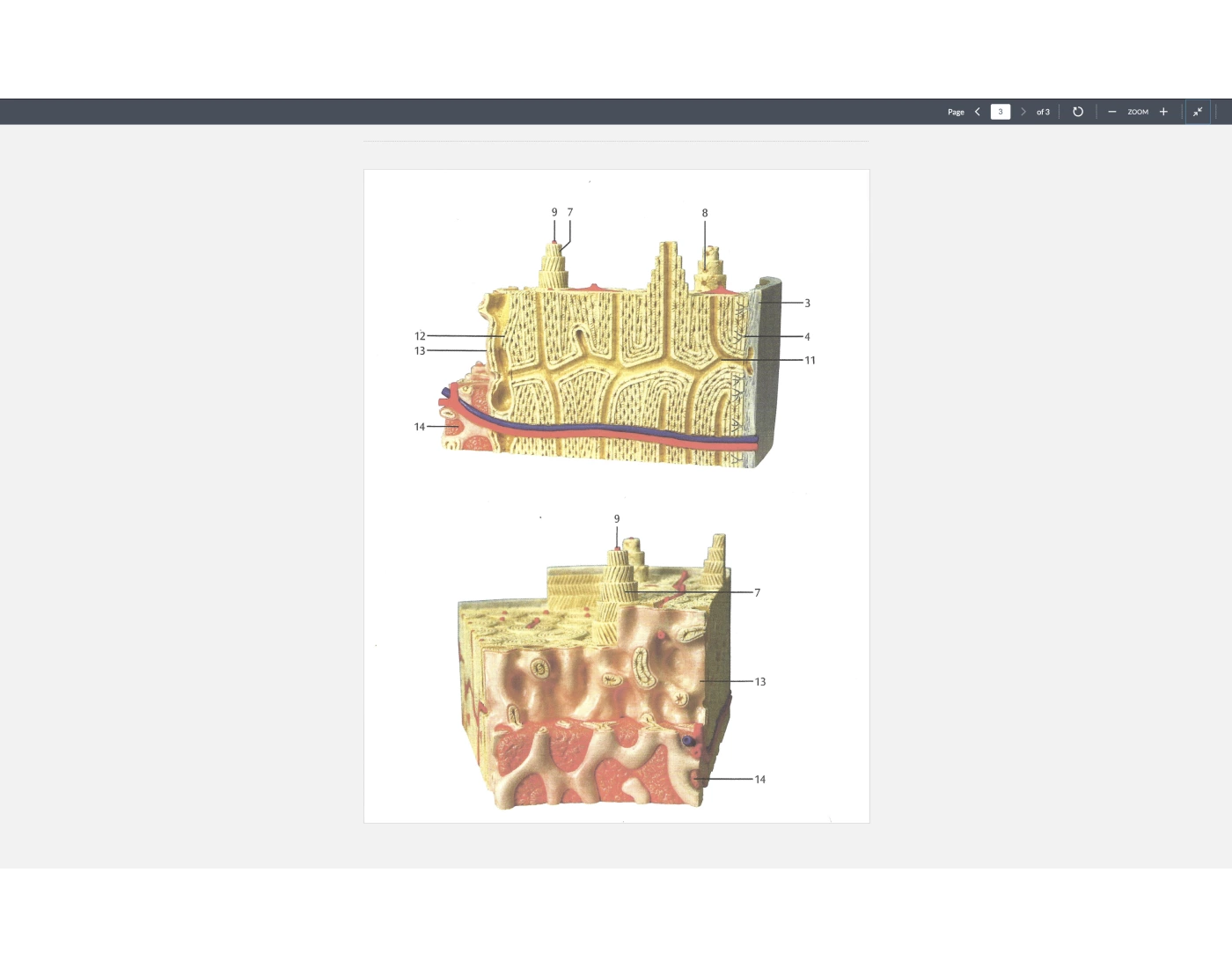Zoom in with the plus icon
Image resolution: width=1232 pixels, height=968 pixels.
click(x=1163, y=112)
